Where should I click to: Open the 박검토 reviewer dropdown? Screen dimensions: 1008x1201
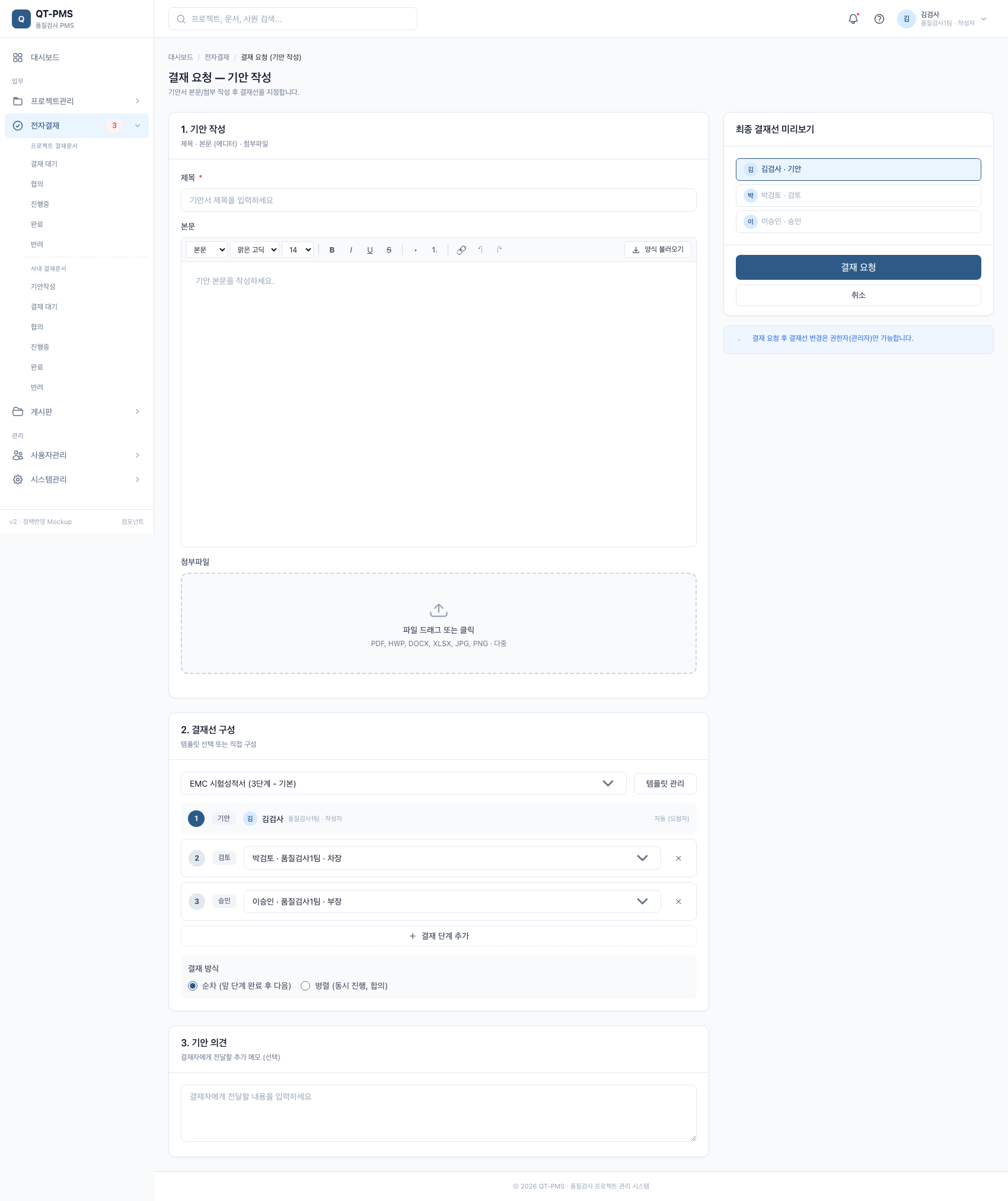point(452,858)
